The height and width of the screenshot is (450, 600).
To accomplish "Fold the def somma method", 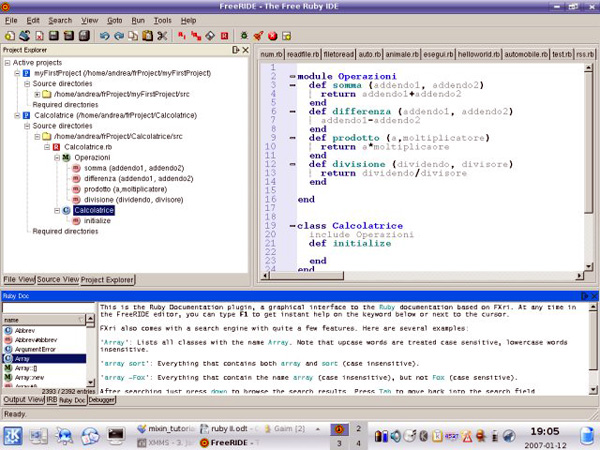I will point(292,85).
